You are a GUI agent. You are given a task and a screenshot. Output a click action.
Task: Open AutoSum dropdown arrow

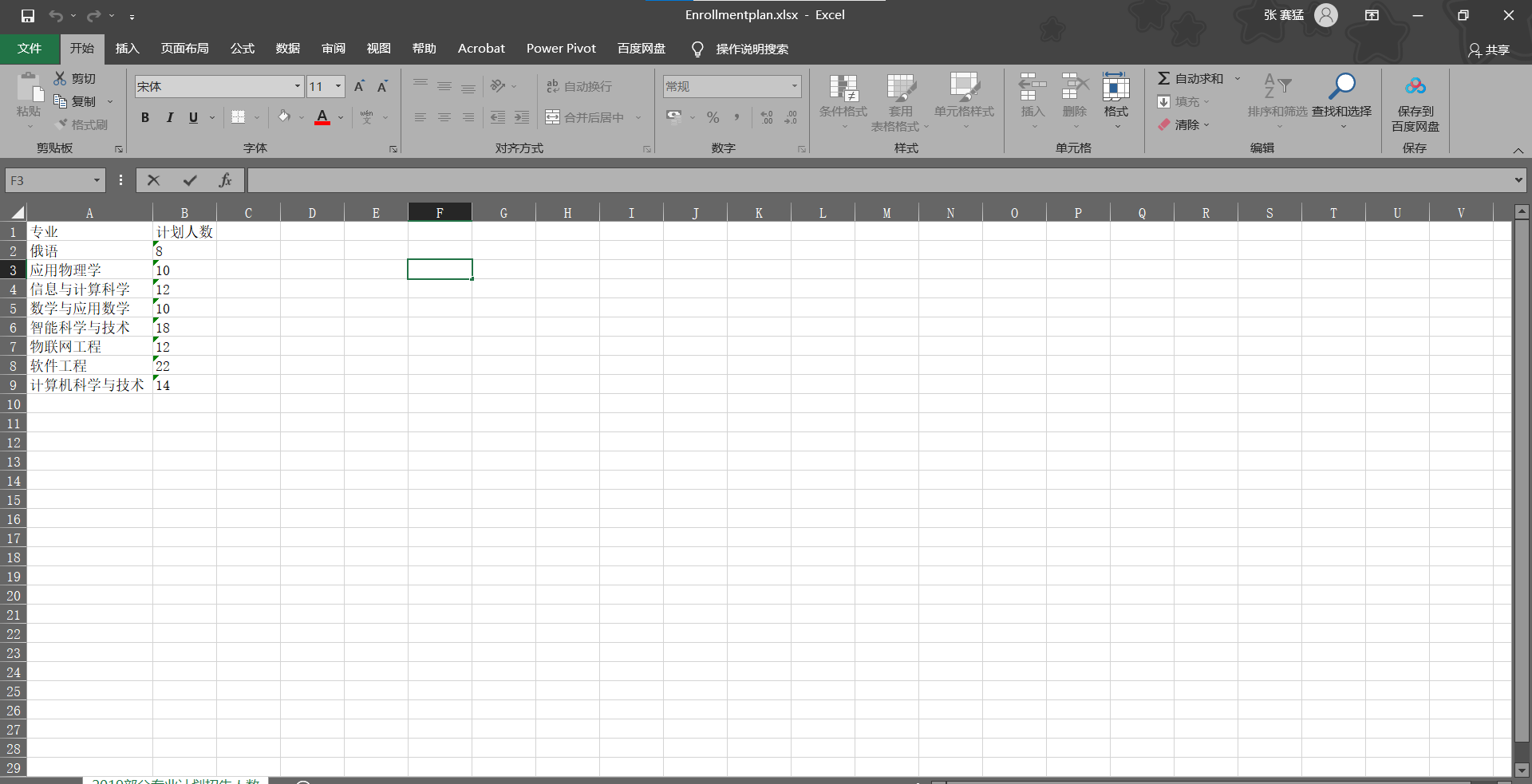coord(1238,78)
